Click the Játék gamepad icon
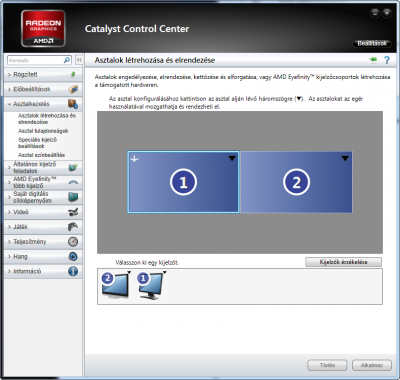The height and width of the screenshot is (380, 400). pyautogui.click(x=73, y=227)
